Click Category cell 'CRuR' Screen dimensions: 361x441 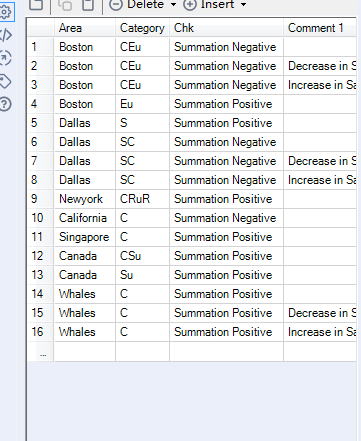click(x=142, y=199)
